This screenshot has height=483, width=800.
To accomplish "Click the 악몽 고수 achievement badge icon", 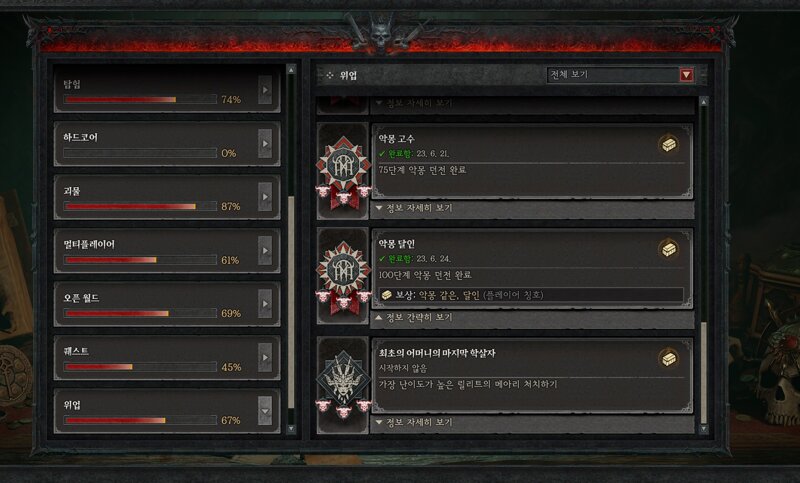I will pos(343,172).
